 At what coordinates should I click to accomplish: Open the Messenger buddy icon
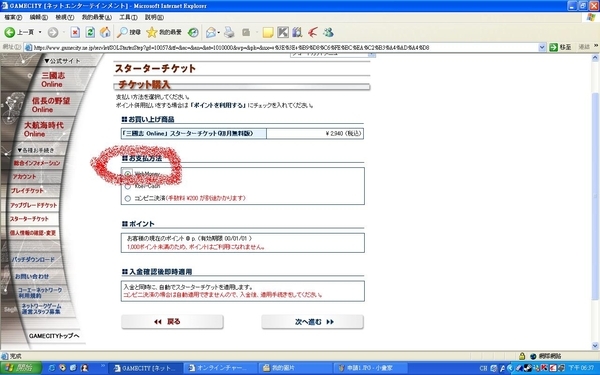point(328,33)
